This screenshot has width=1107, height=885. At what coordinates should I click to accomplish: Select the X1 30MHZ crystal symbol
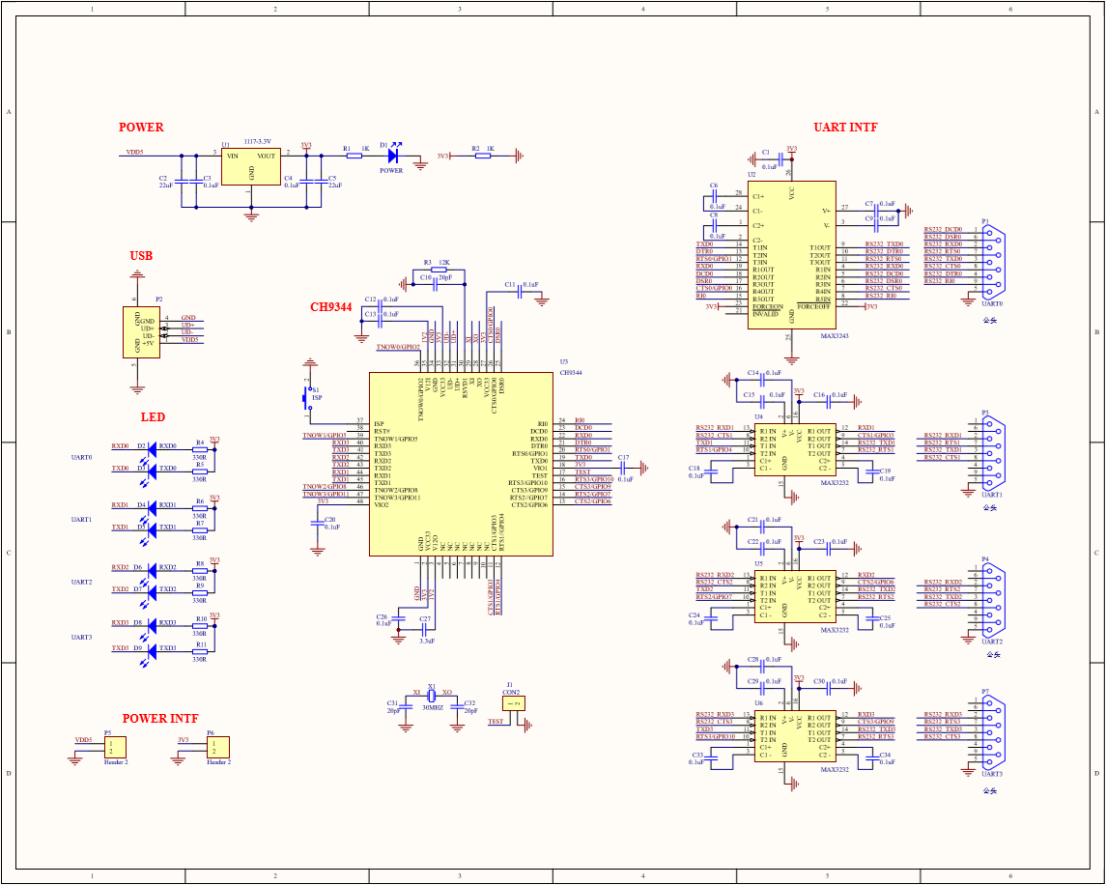tap(432, 696)
